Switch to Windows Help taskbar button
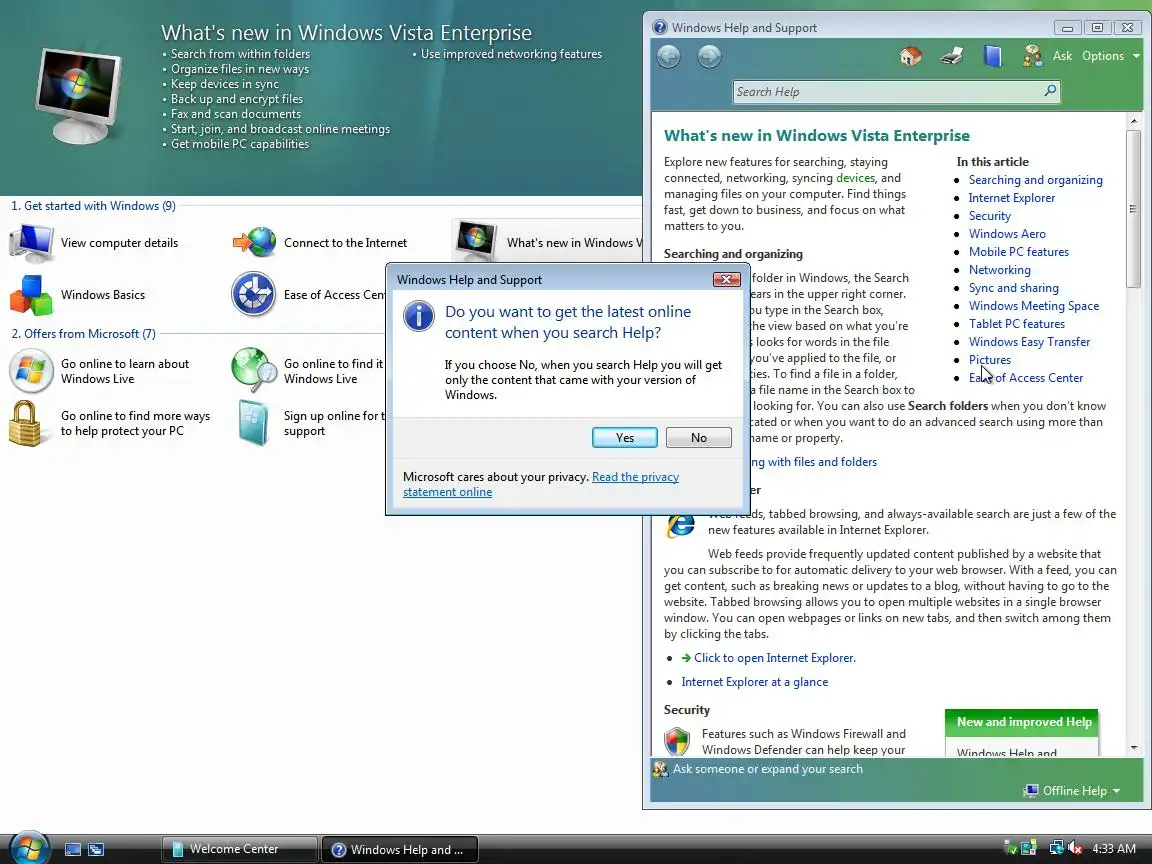 [400, 849]
